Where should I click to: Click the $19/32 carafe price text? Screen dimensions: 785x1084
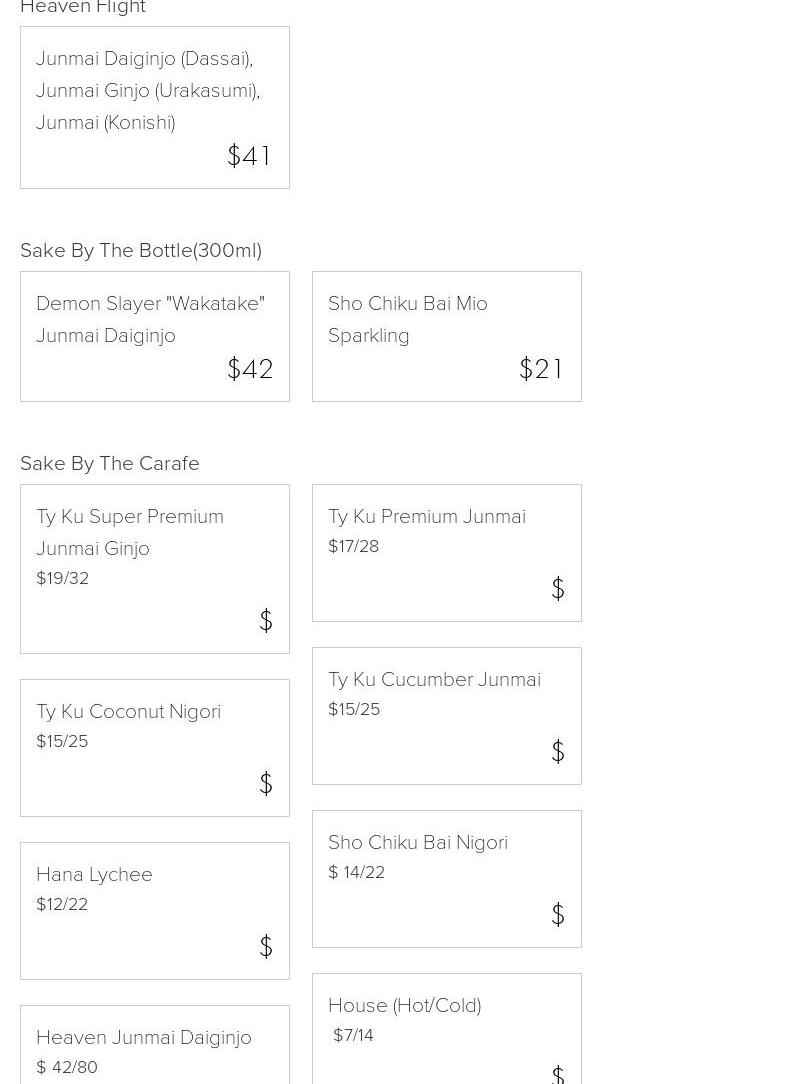(62, 578)
